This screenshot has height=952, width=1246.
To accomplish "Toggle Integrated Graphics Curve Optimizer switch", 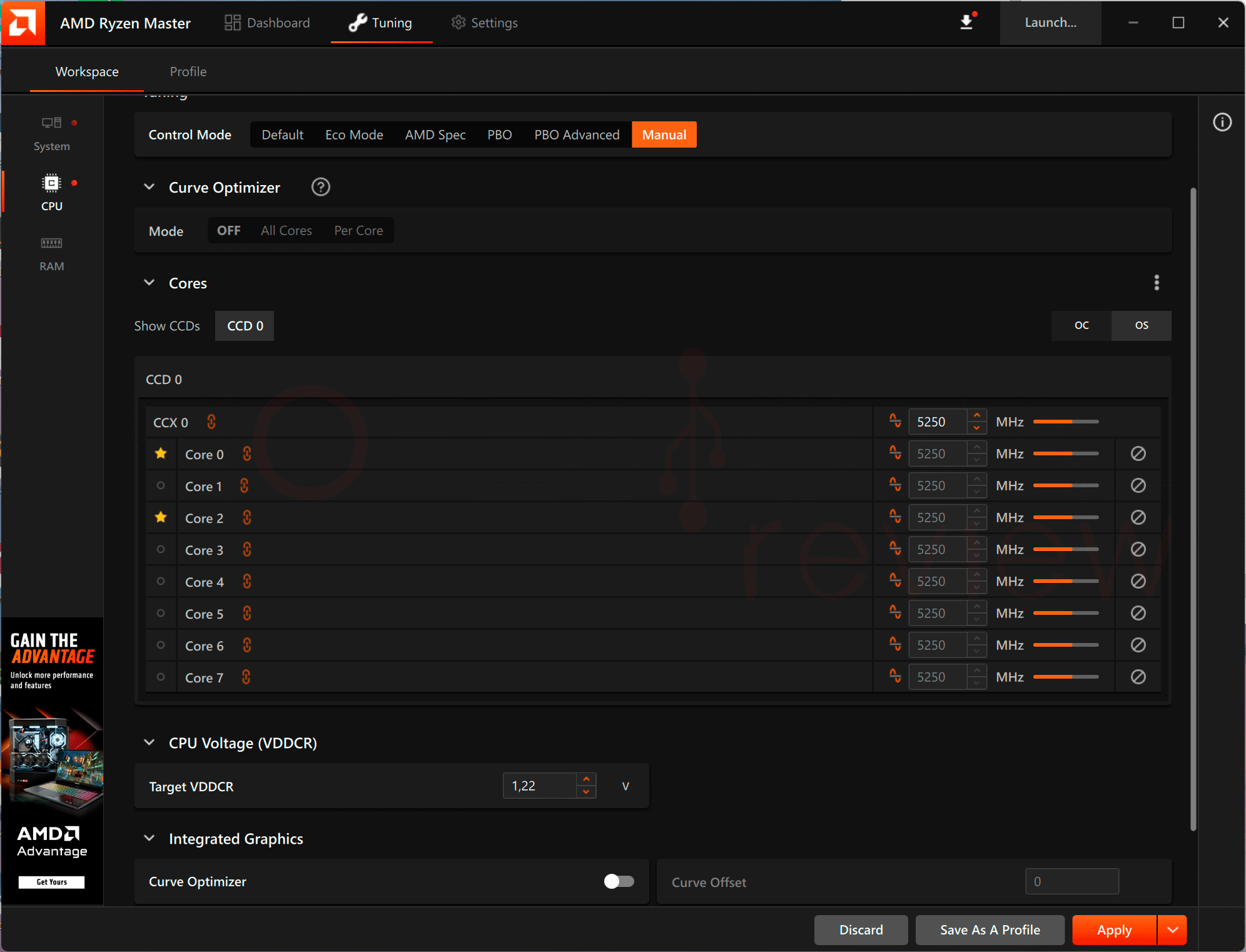I will [619, 881].
